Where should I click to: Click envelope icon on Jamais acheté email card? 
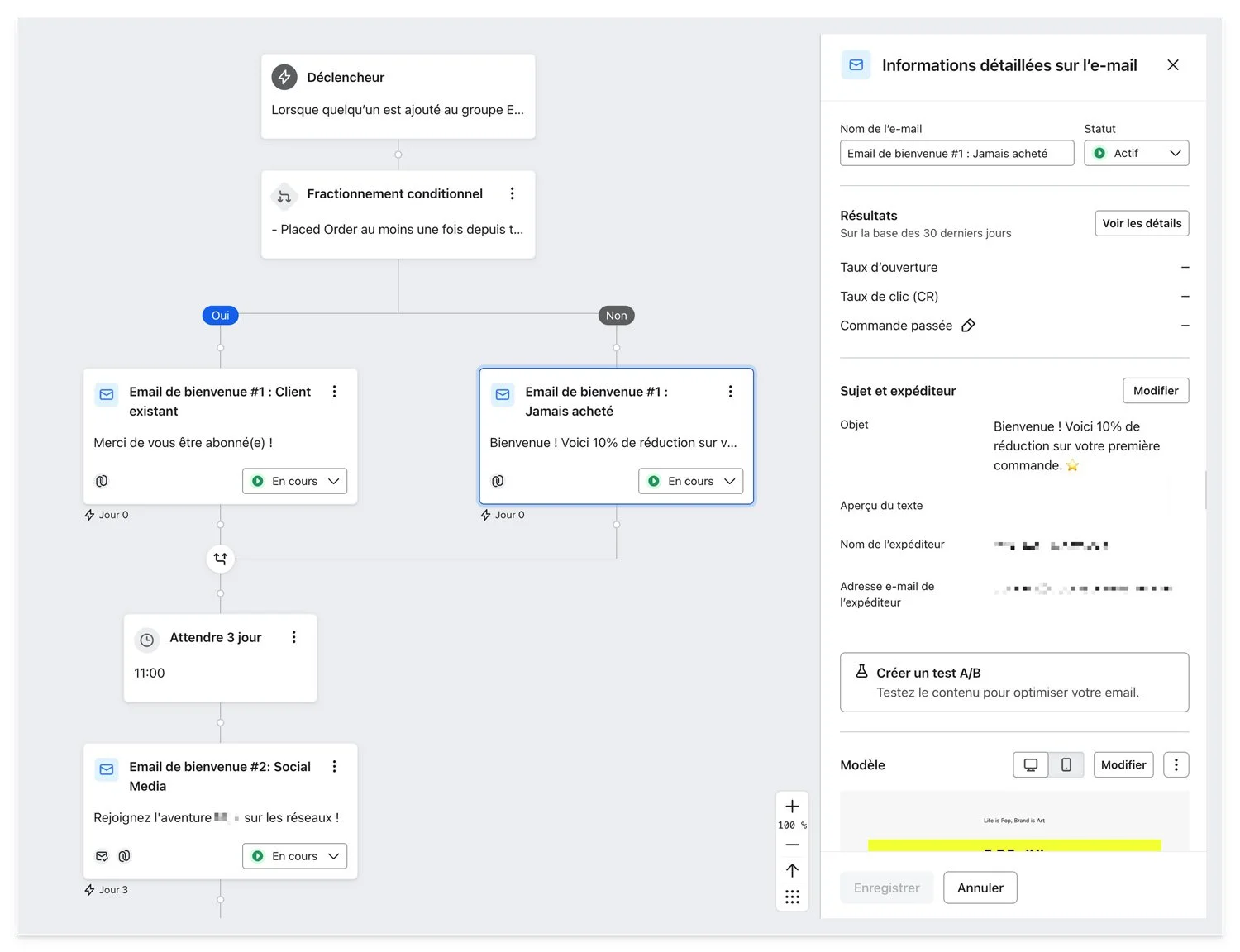coord(503,395)
